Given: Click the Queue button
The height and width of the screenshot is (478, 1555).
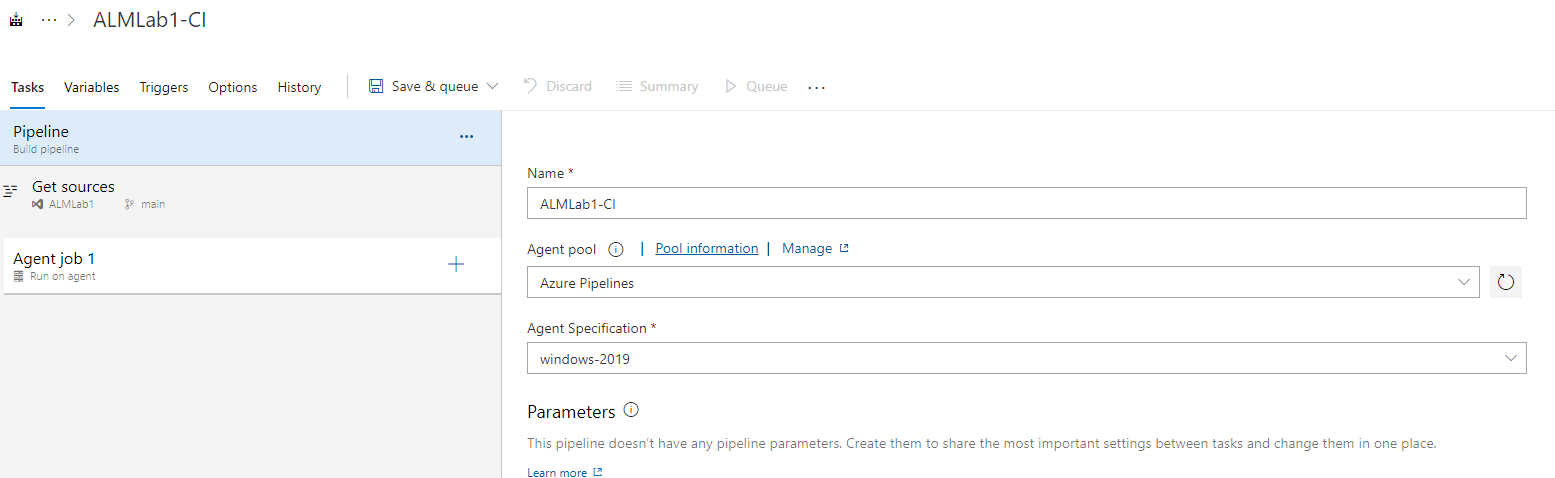Looking at the screenshot, I should click(x=756, y=86).
